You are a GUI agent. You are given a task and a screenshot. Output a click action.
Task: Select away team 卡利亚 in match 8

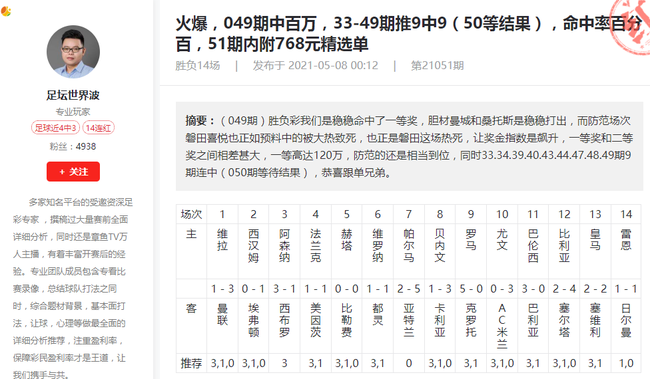pyautogui.click(x=440, y=320)
